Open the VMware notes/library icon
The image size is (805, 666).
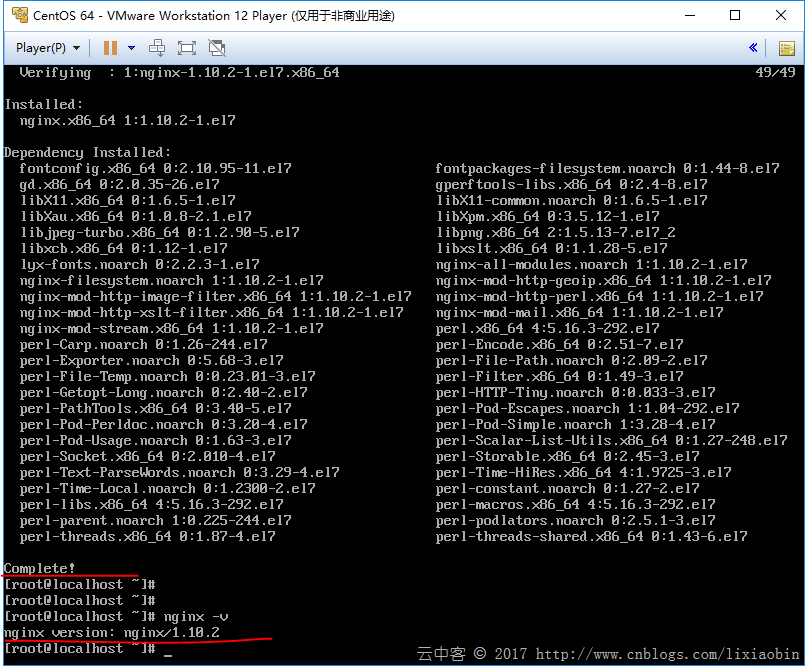pyautogui.click(x=787, y=48)
